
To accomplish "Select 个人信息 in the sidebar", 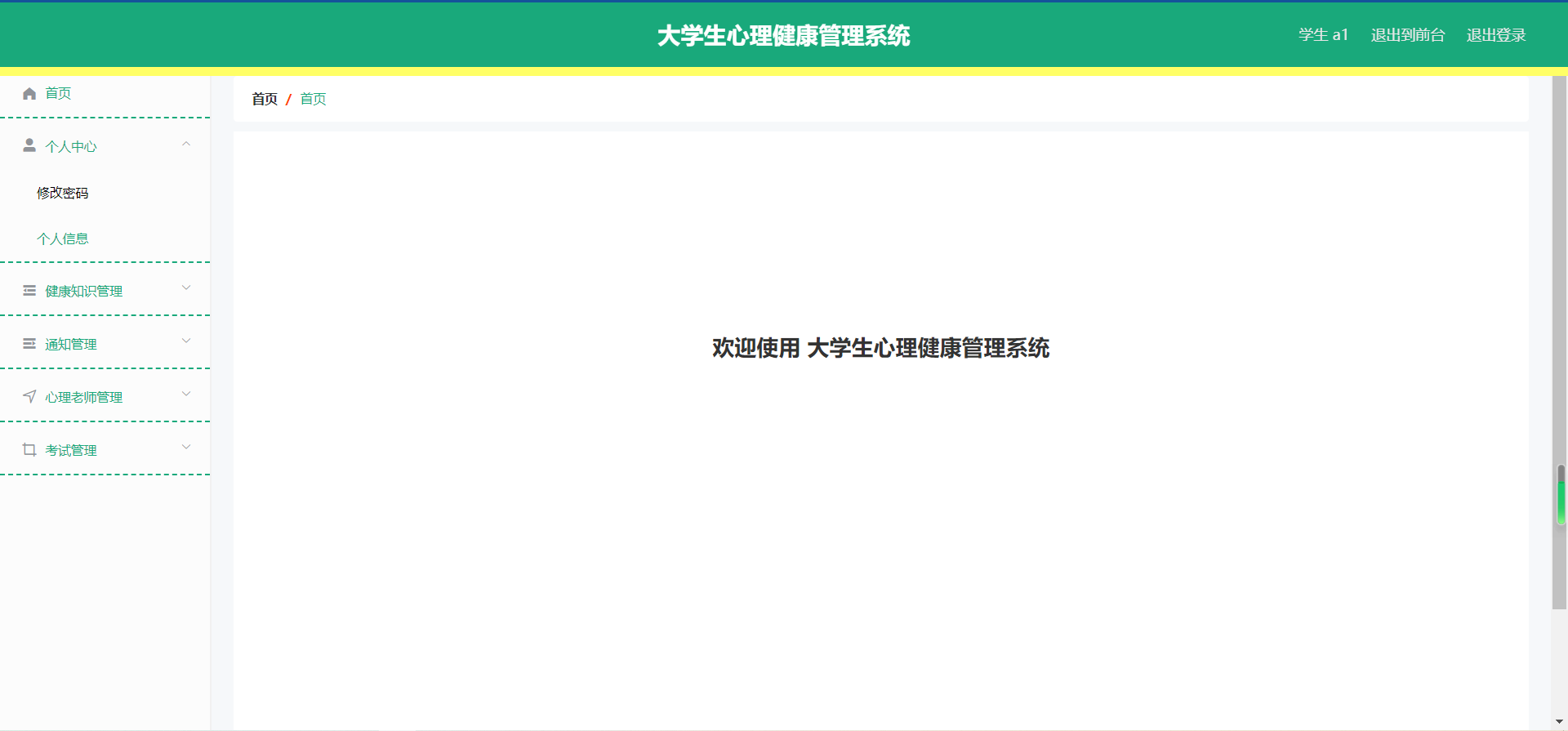I will 63,238.
